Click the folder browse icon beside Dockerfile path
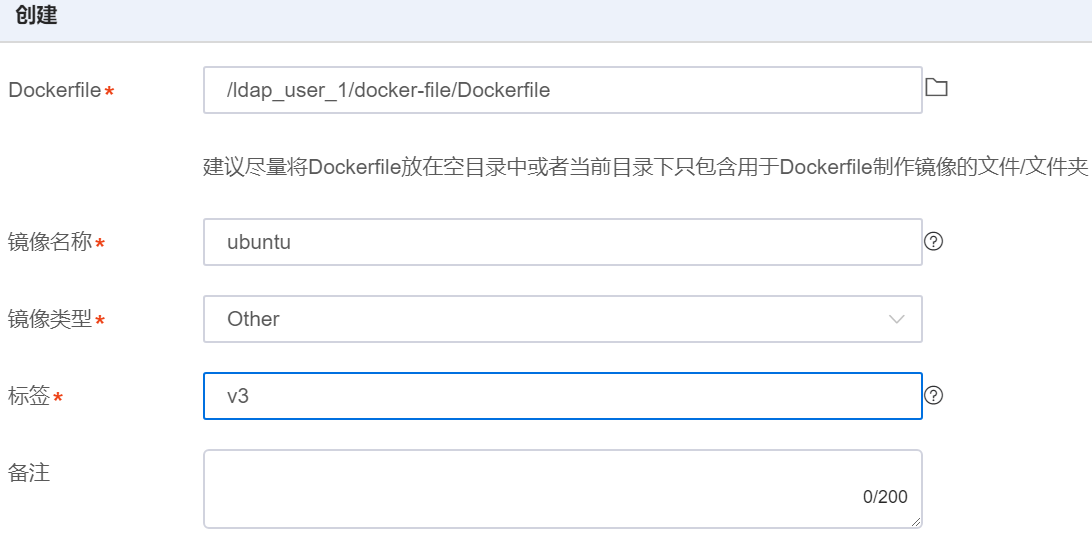The image size is (1092, 549). [936, 88]
